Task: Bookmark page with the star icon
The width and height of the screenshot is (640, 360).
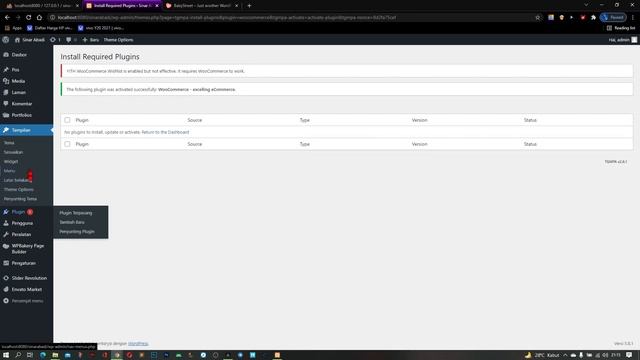Action: tap(538, 18)
